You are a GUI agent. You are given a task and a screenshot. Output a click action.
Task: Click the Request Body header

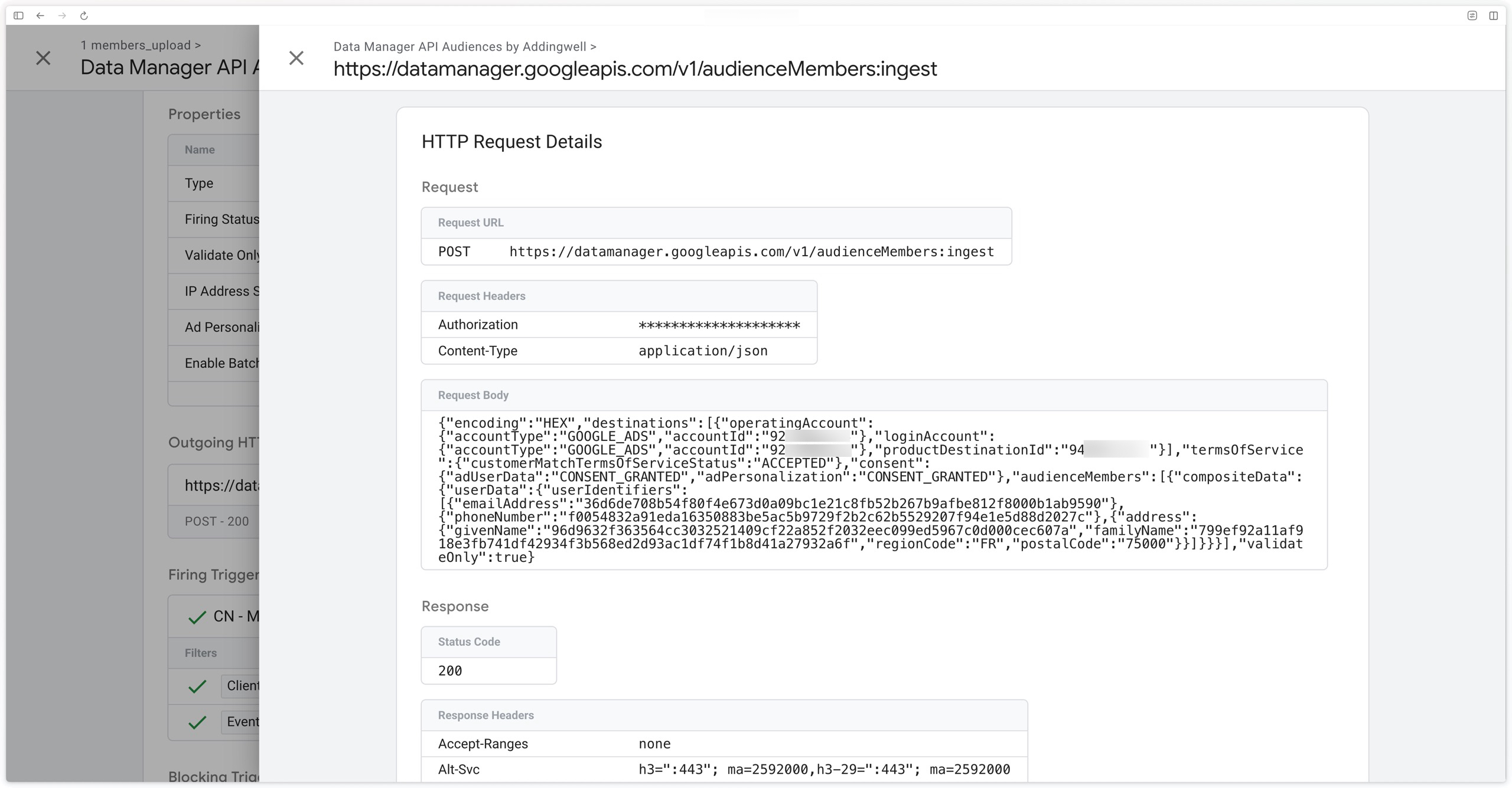click(x=874, y=395)
